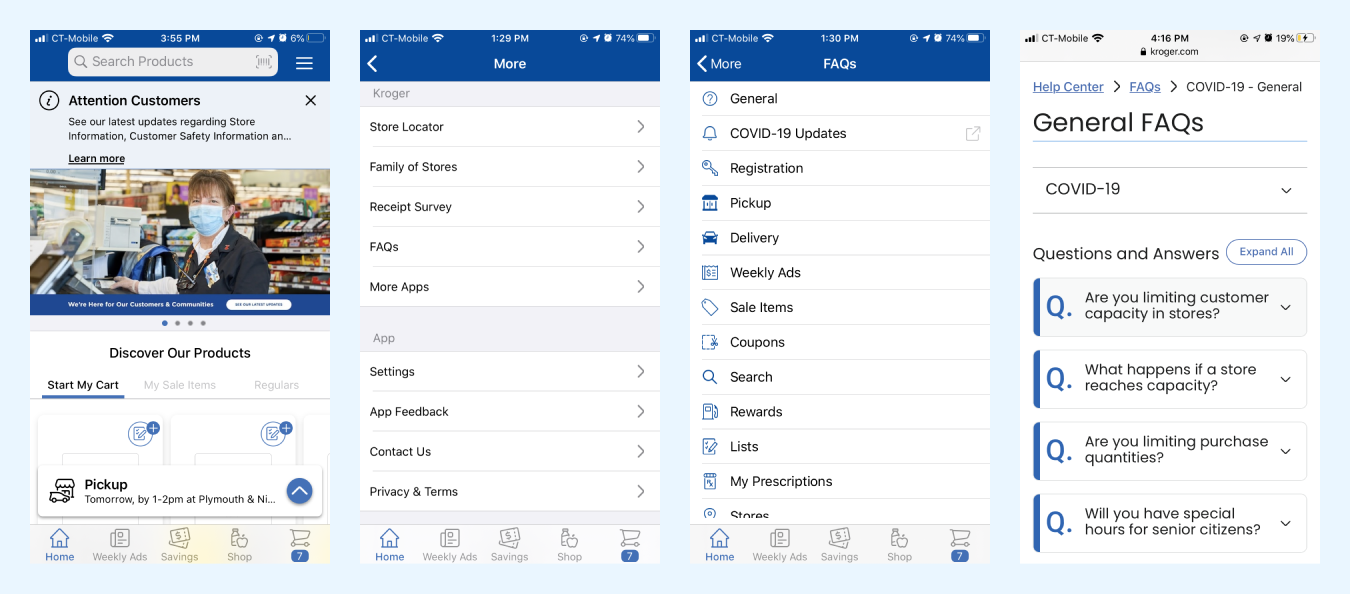
Task: Click the Learn more link
Action: (96, 158)
